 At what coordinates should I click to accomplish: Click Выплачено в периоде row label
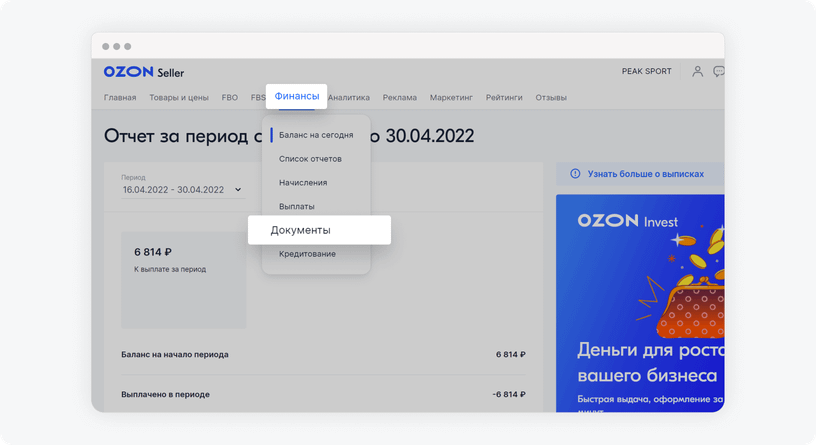[165, 395]
